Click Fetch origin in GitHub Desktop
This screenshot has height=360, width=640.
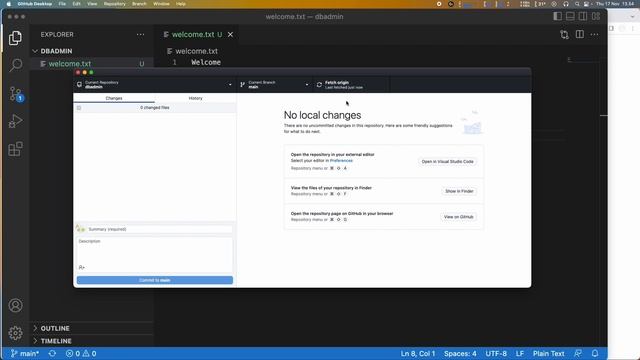point(351,84)
